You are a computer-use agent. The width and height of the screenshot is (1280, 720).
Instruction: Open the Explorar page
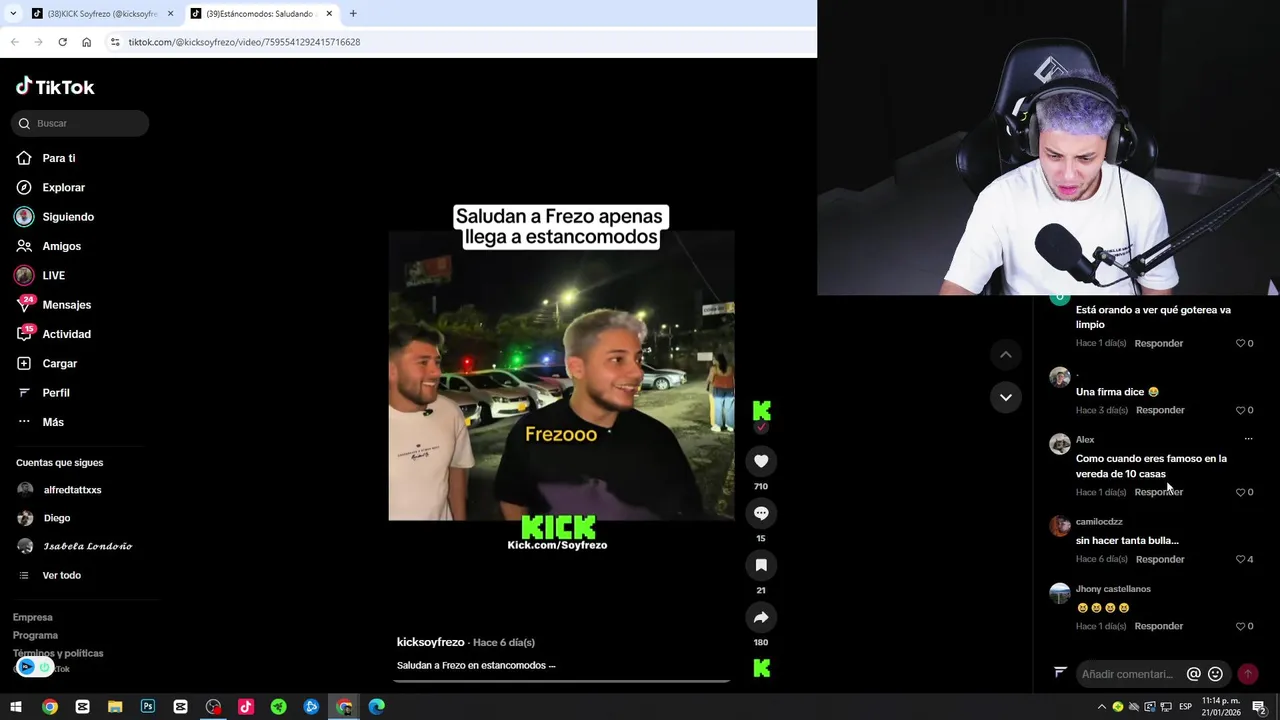pos(51,188)
